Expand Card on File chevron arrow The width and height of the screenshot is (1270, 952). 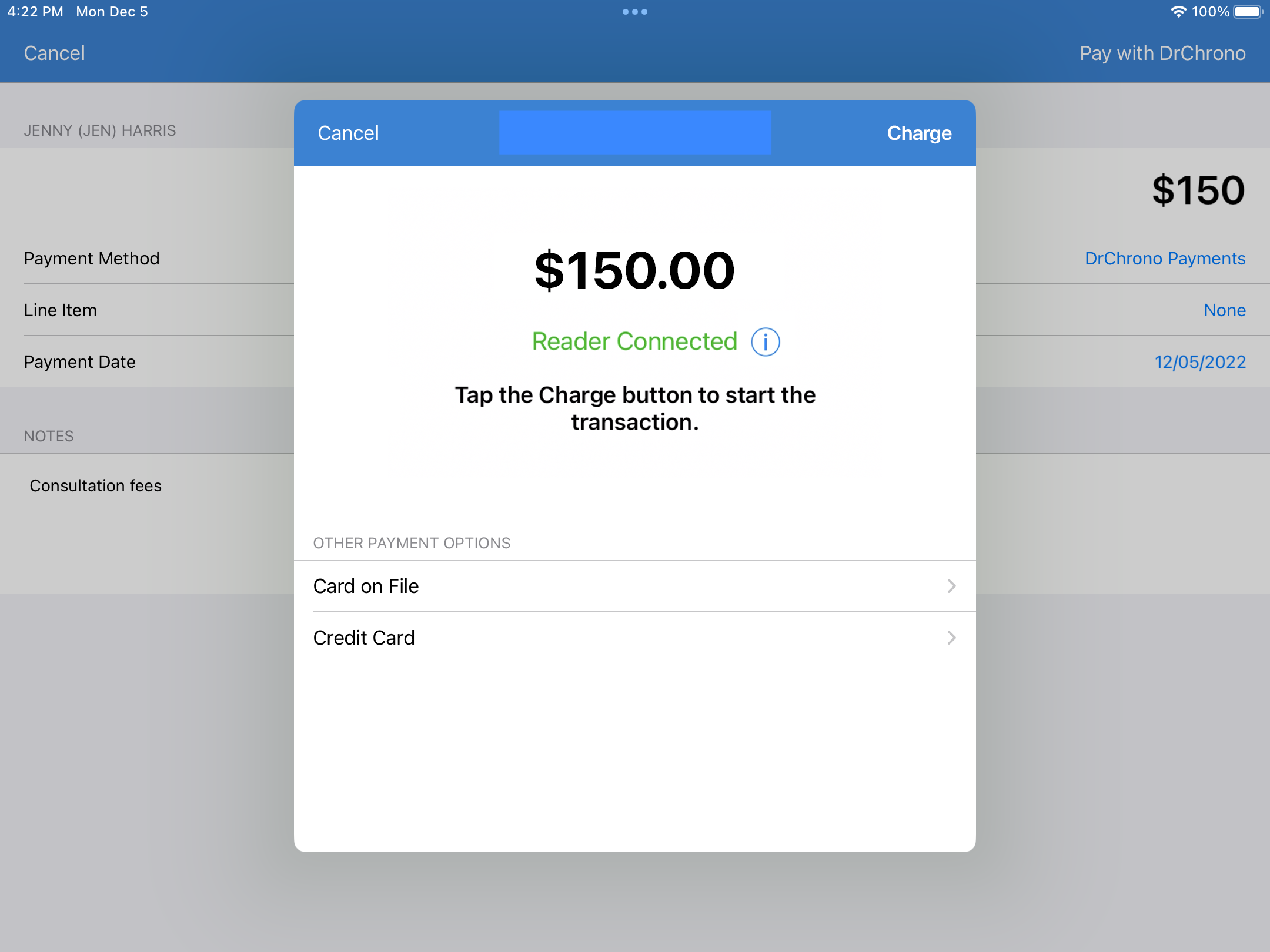951,586
